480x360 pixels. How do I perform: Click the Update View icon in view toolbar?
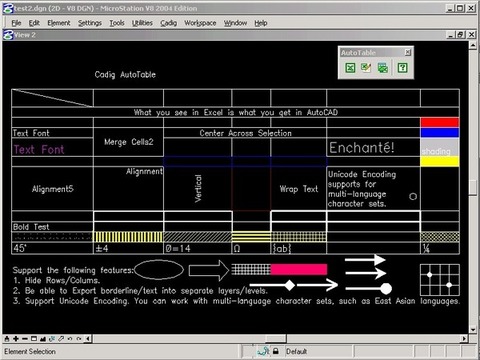tap(7, 339)
